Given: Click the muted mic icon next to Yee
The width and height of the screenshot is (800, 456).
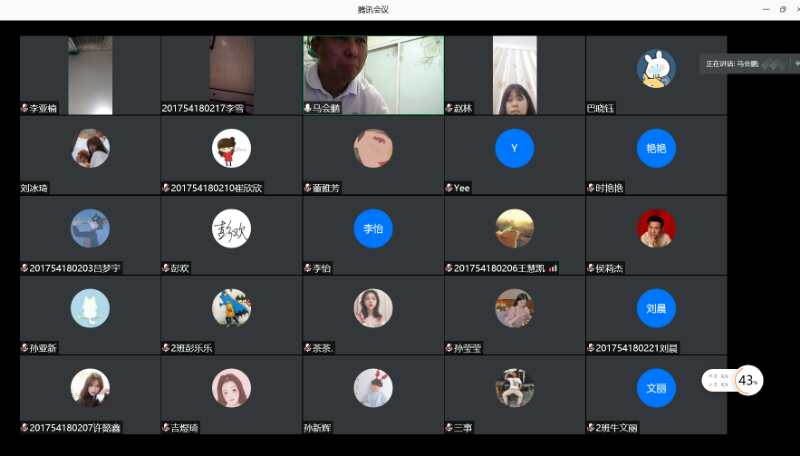Looking at the screenshot, I should pyautogui.click(x=449, y=188).
